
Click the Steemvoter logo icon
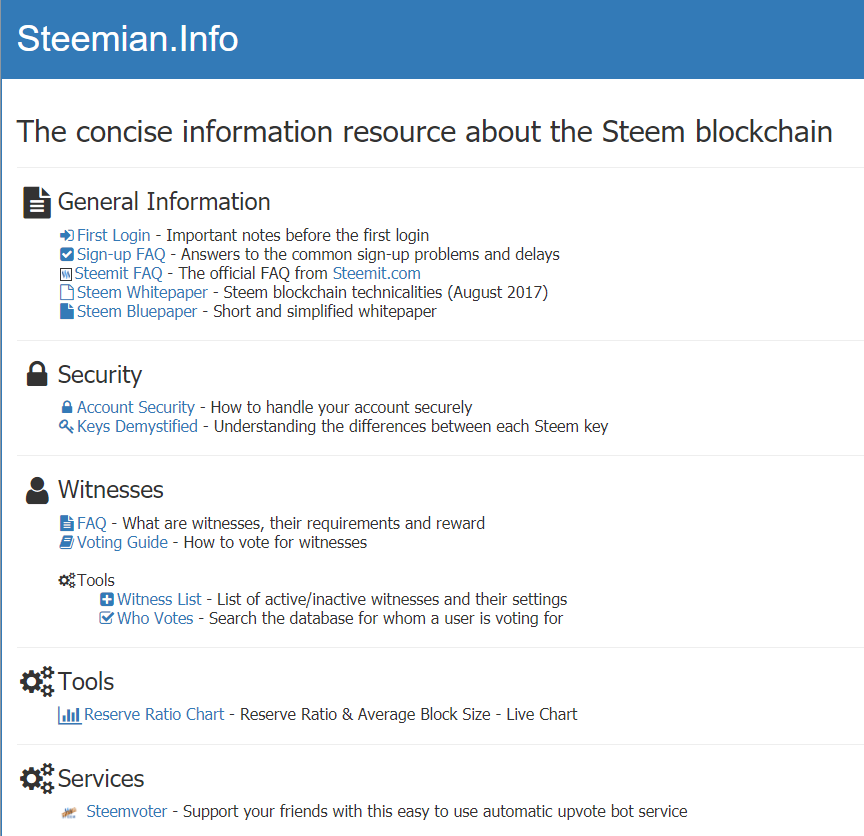(69, 812)
